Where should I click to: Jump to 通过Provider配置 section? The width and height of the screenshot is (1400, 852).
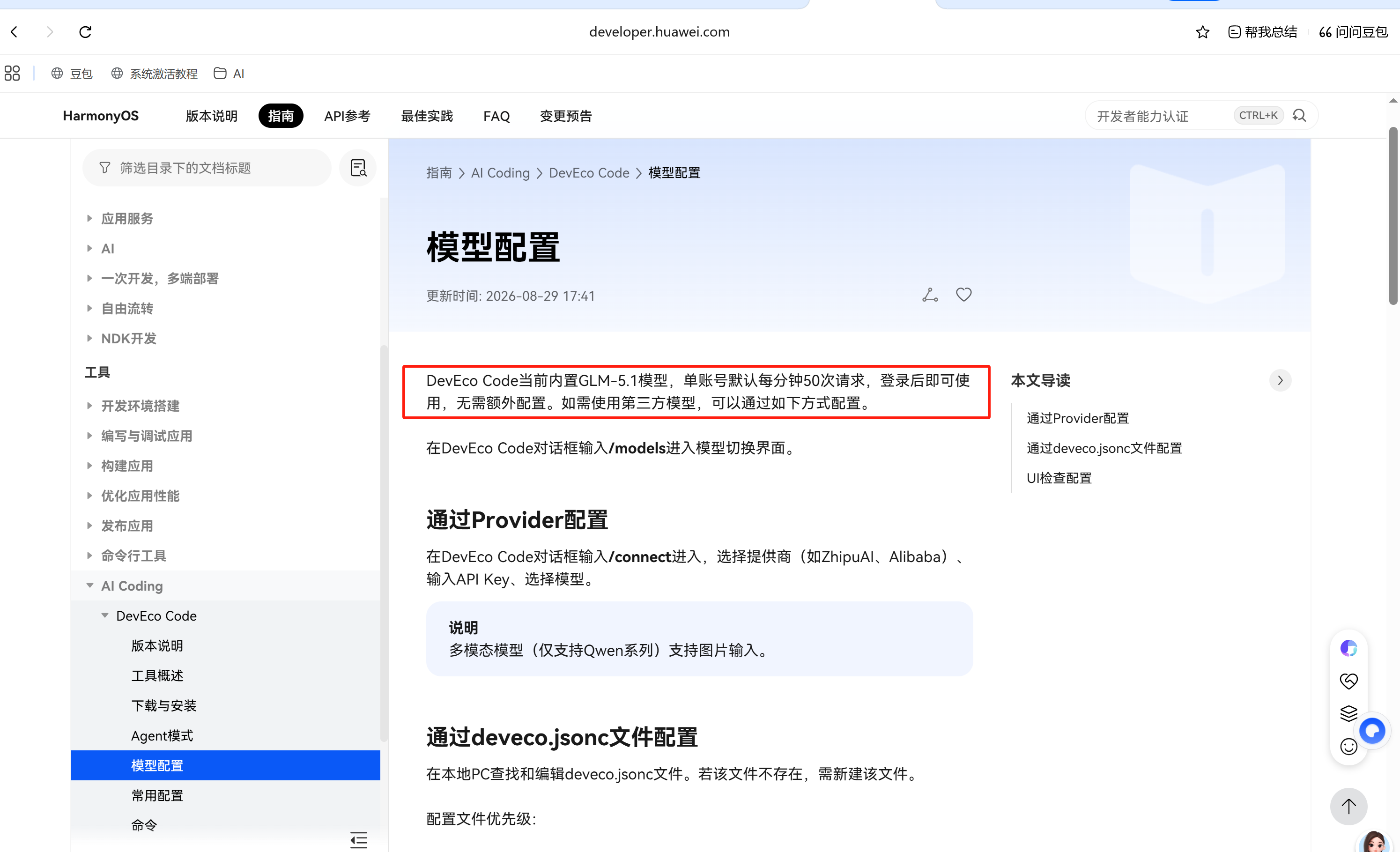point(1077,419)
